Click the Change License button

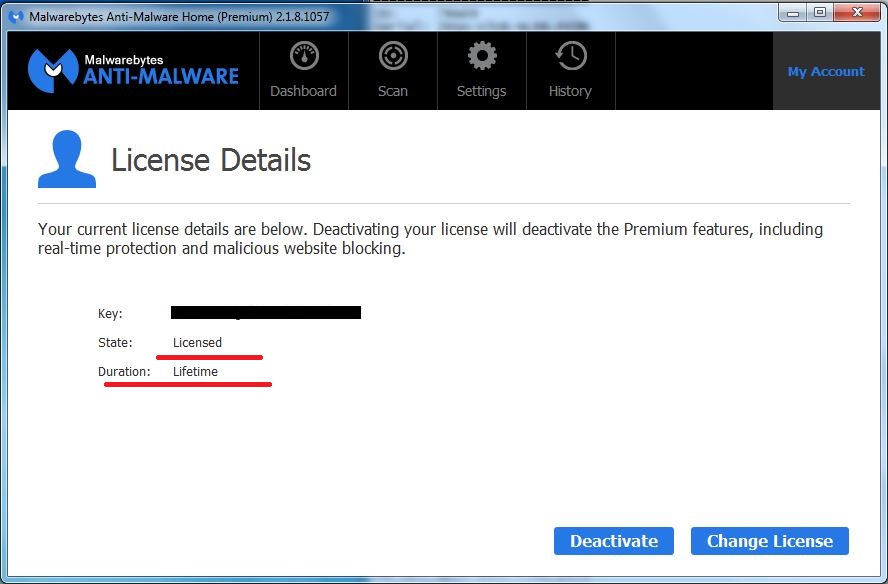point(769,540)
